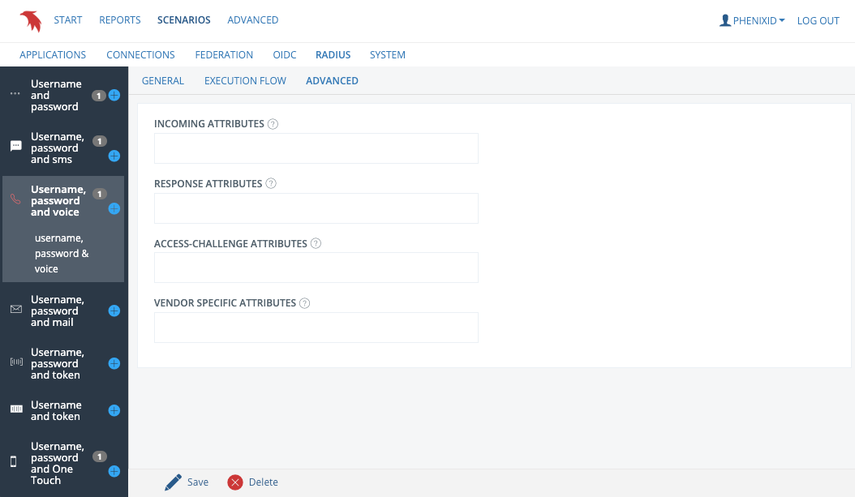Delete the scenario
Screen dimensions: 855x497
point(252,482)
